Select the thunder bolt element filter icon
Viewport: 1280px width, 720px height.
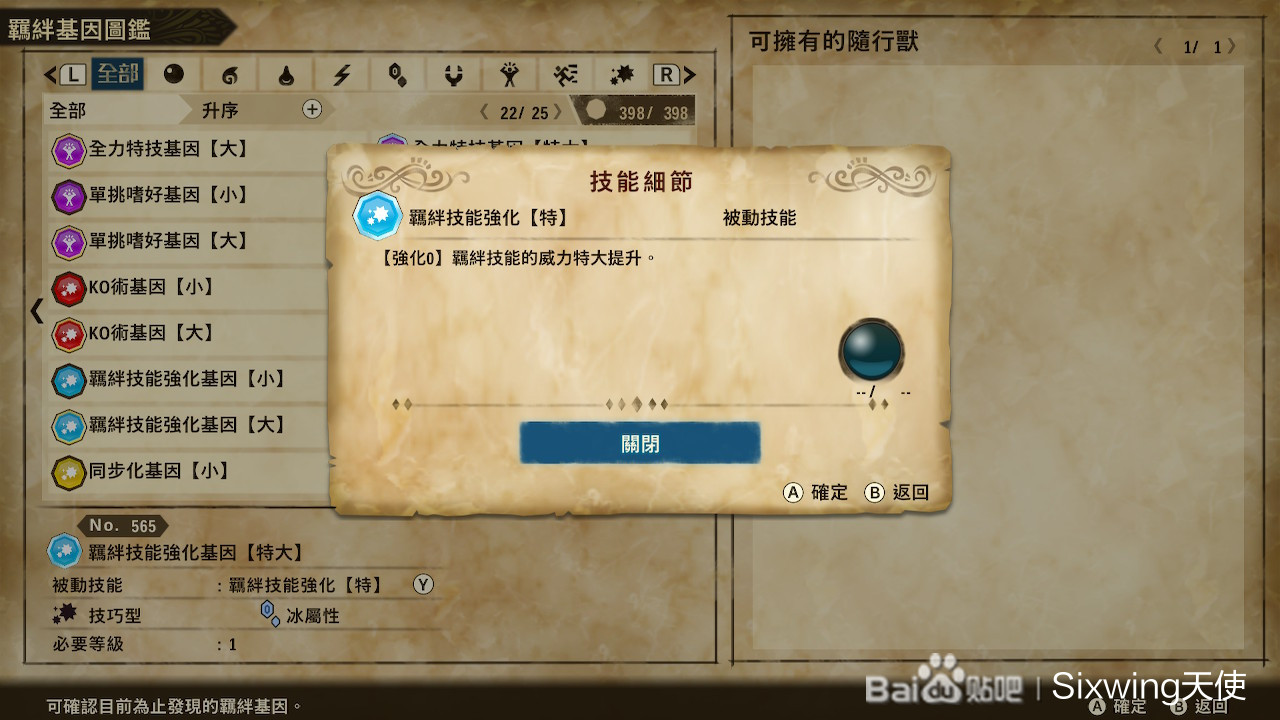pos(342,75)
